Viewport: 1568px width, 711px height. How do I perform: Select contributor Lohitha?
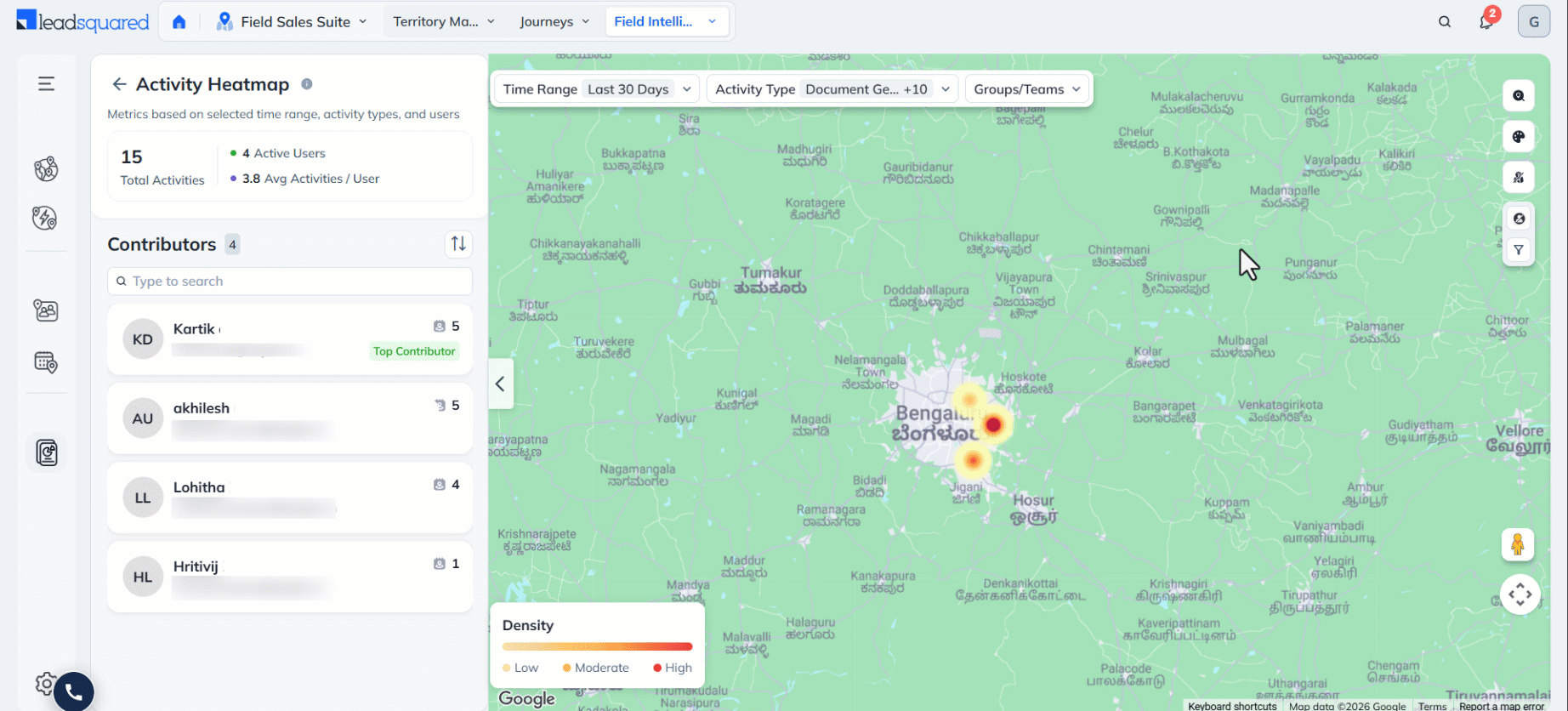point(290,498)
